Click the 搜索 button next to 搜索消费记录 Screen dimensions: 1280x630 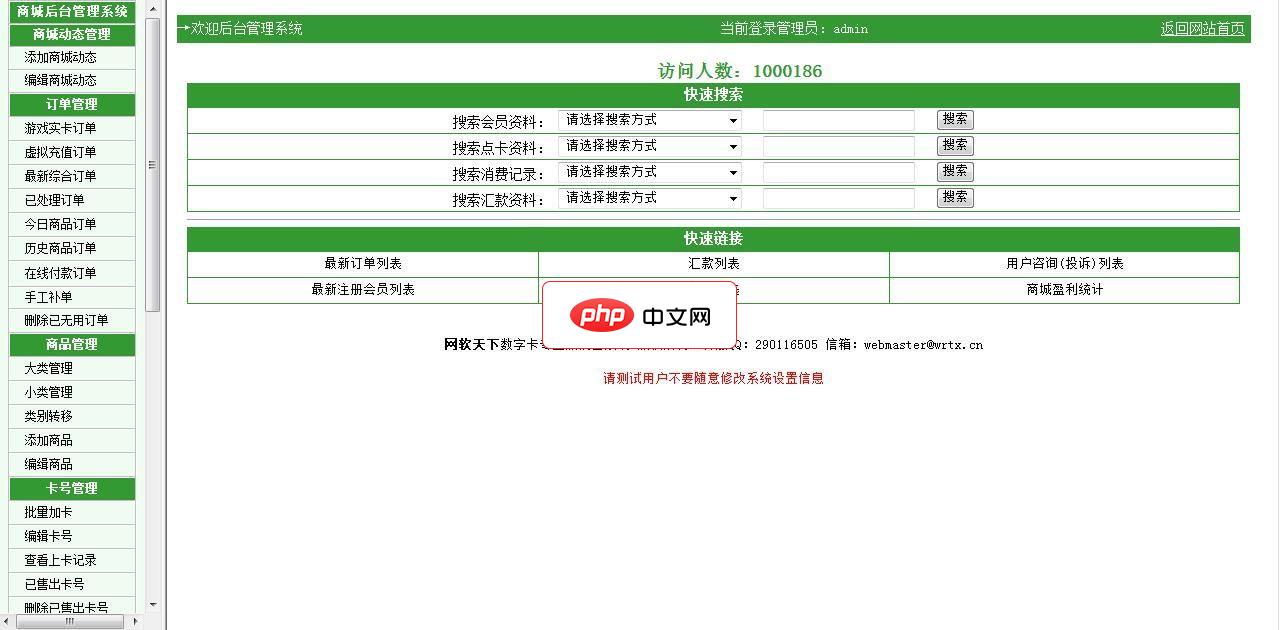[953, 171]
